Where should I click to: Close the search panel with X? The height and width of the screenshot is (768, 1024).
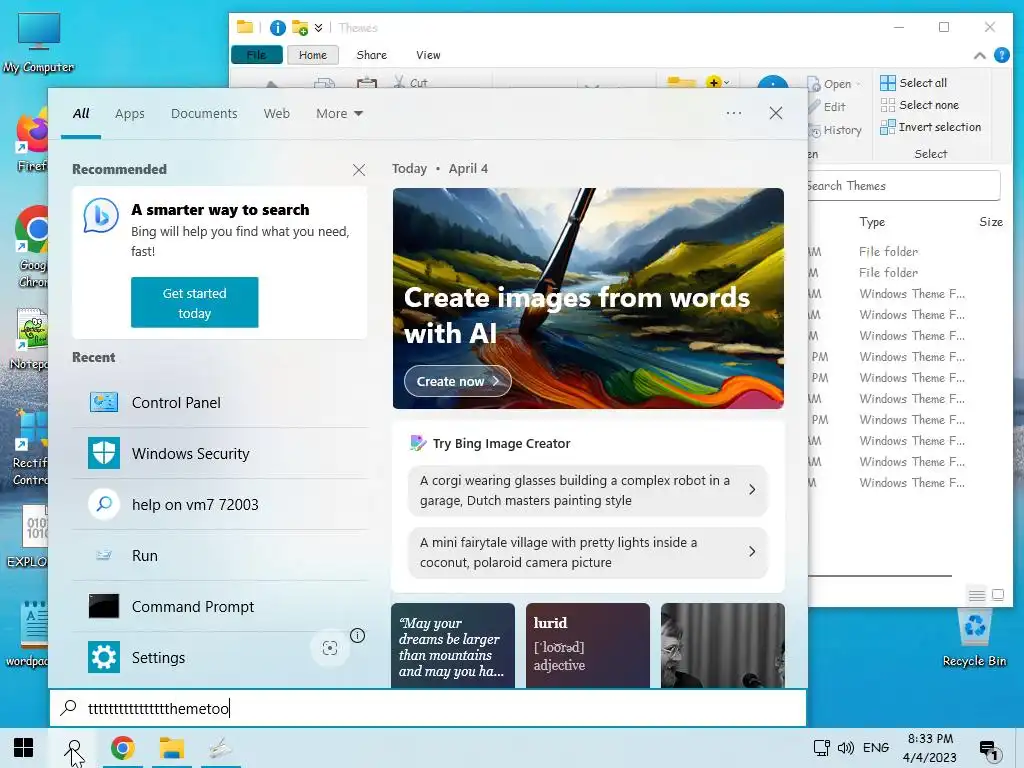(776, 113)
